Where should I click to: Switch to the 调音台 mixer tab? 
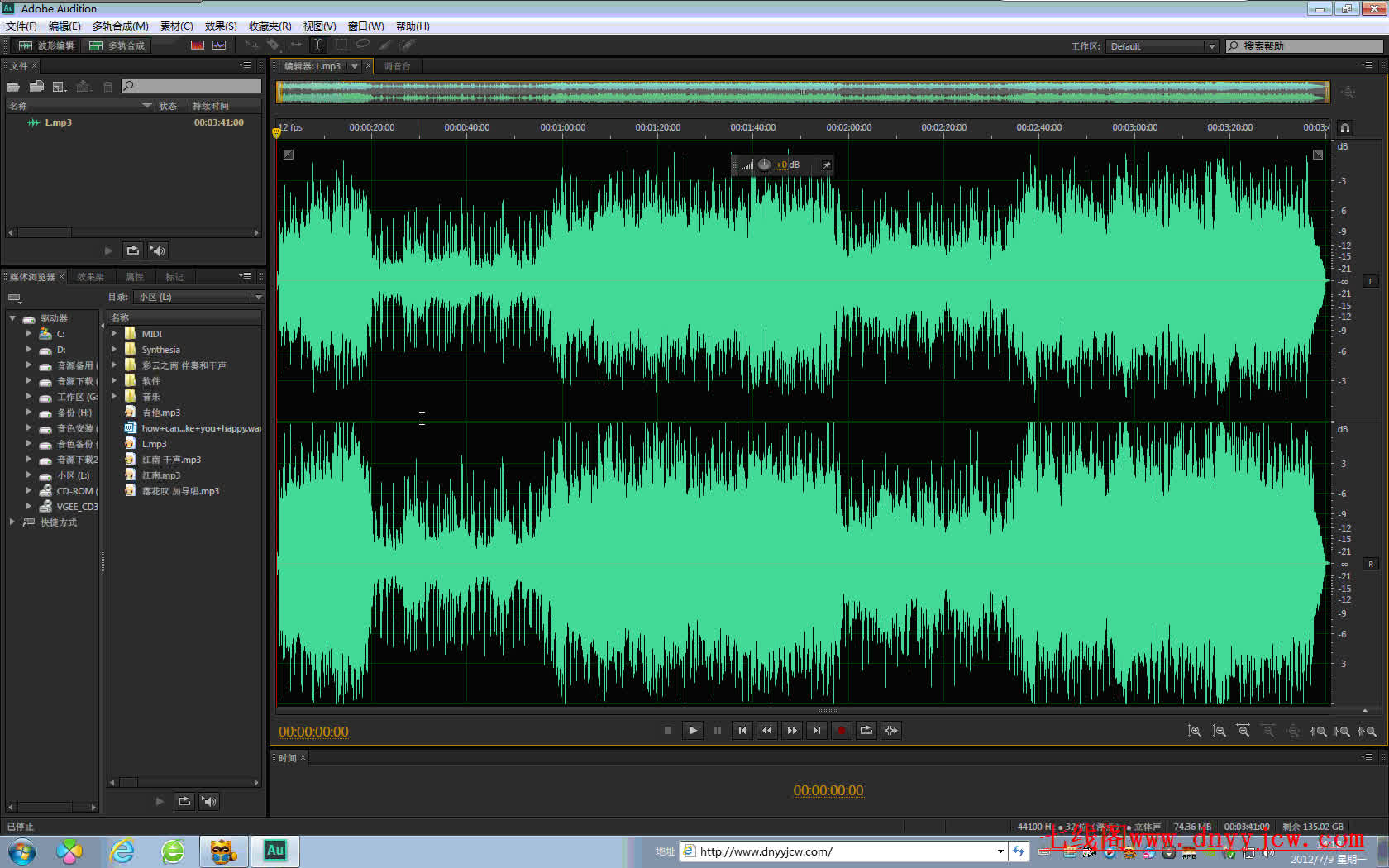pyautogui.click(x=397, y=66)
